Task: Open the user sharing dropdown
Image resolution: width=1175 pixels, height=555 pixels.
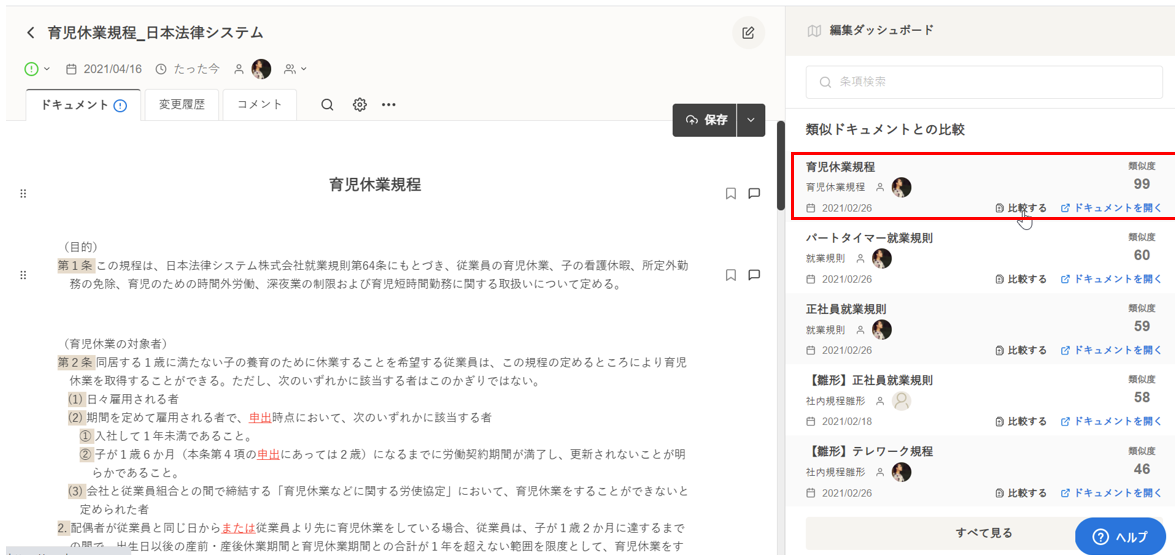Action: pyautogui.click(x=296, y=69)
